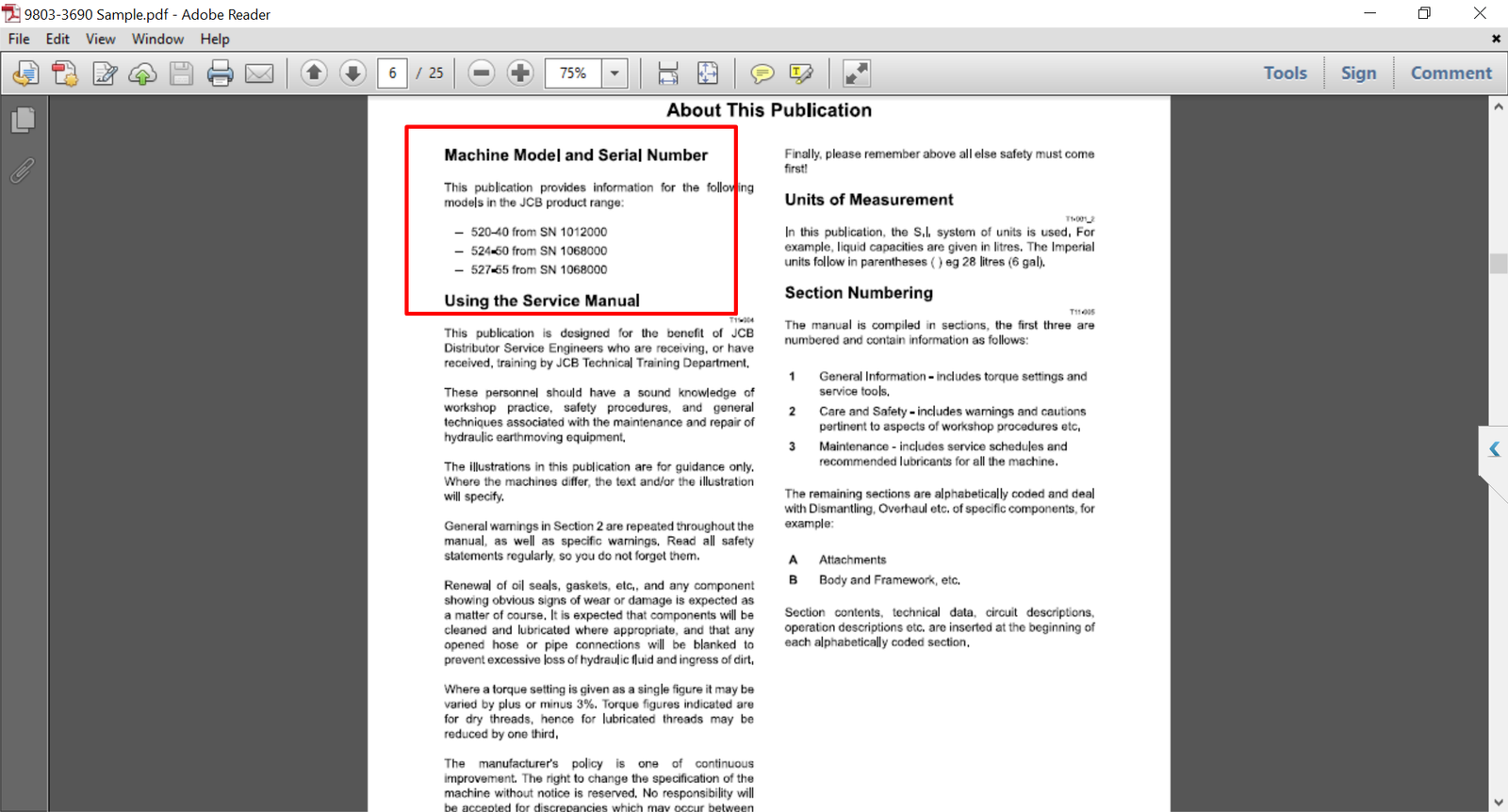Open the zoom level dropdown

click(615, 73)
